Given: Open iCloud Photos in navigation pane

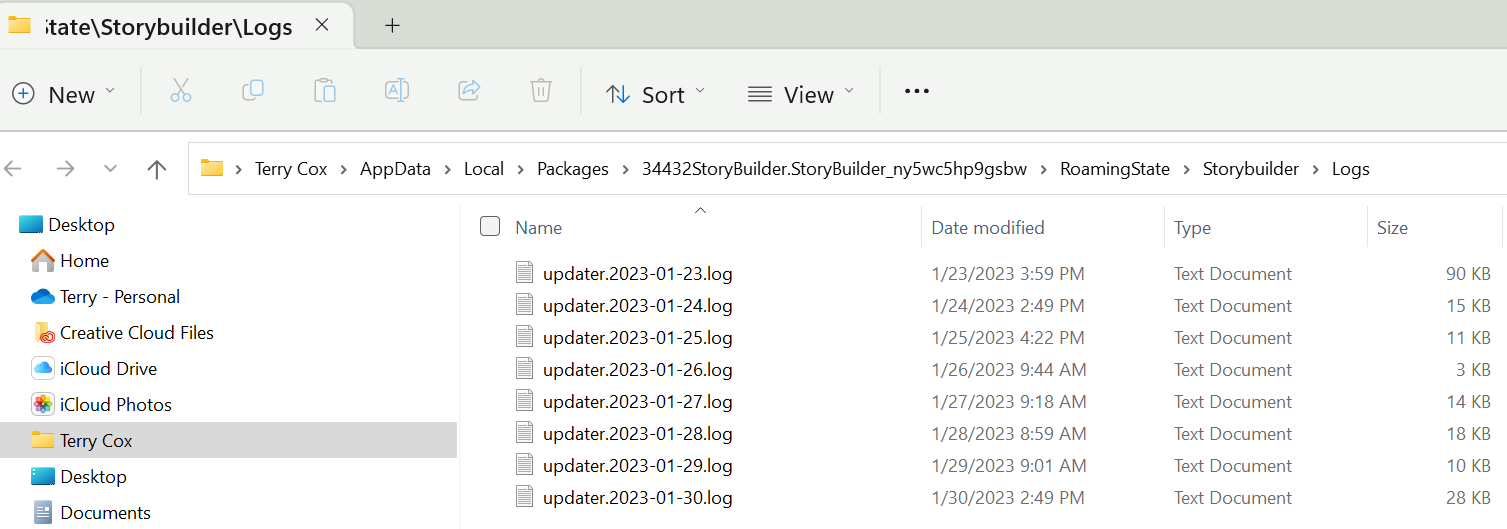Looking at the screenshot, I should pos(115,405).
